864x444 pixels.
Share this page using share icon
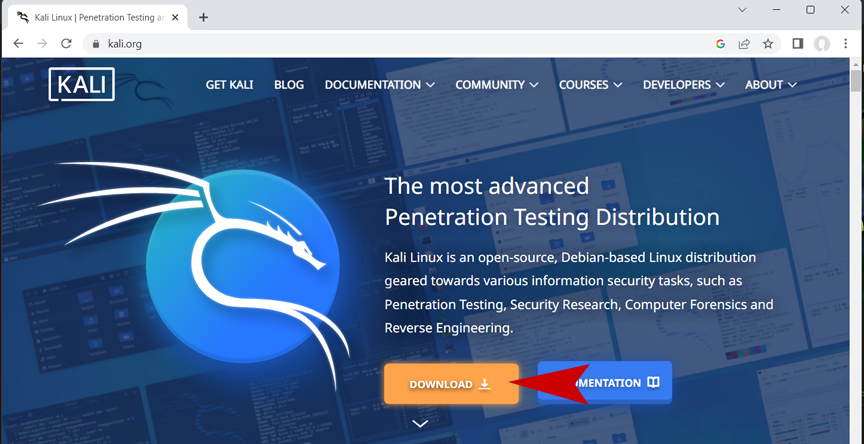pos(744,44)
